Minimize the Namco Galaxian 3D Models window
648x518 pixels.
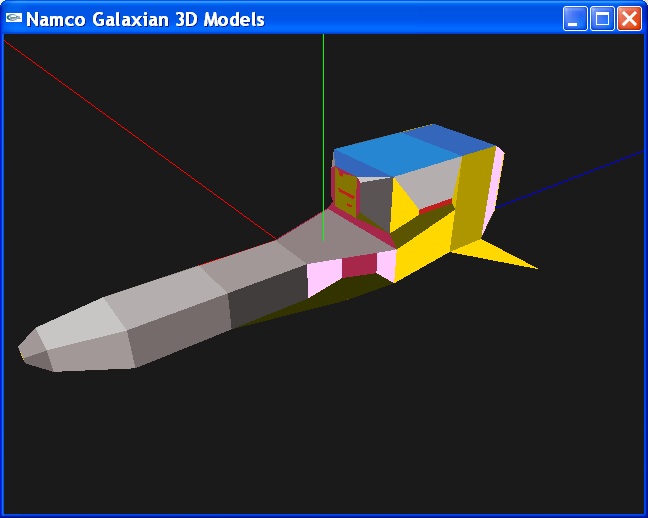pyautogui.click(x=574, y=19)
